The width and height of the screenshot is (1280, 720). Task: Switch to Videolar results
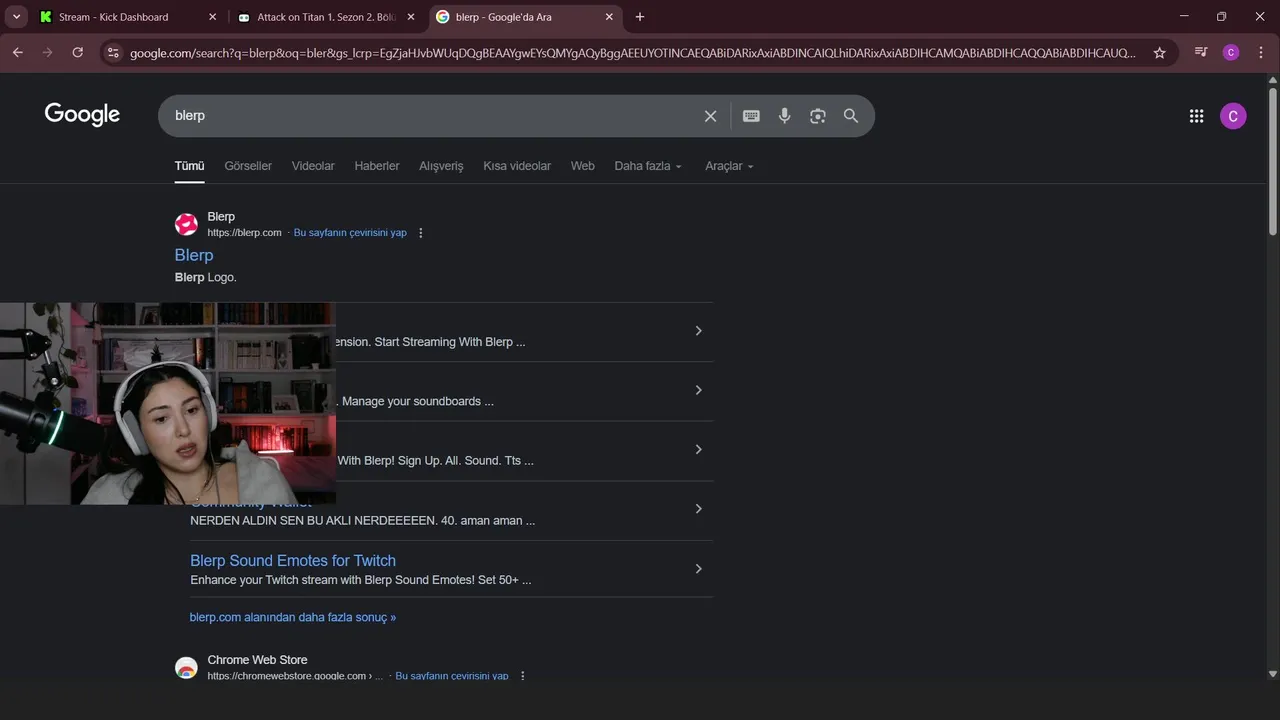[313, 166]
